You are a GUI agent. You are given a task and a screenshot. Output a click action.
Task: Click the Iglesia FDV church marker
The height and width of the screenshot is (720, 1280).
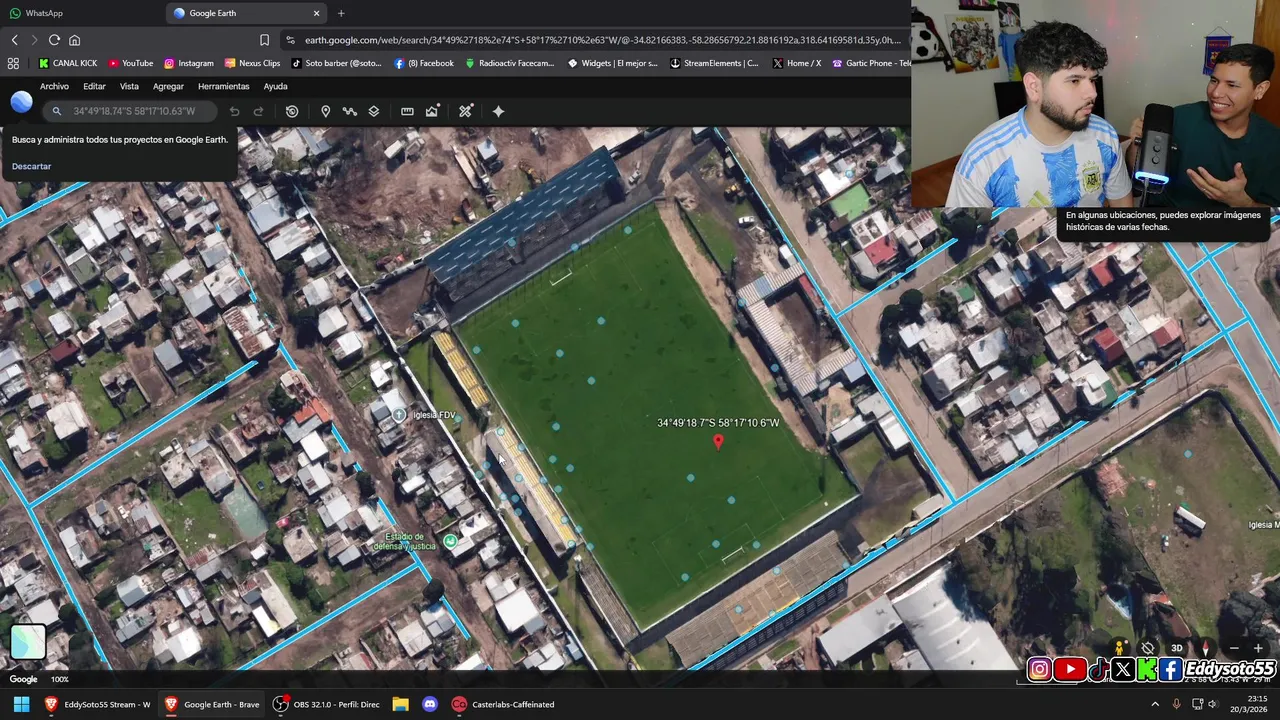pyautogui.click(x=399, y=415)
